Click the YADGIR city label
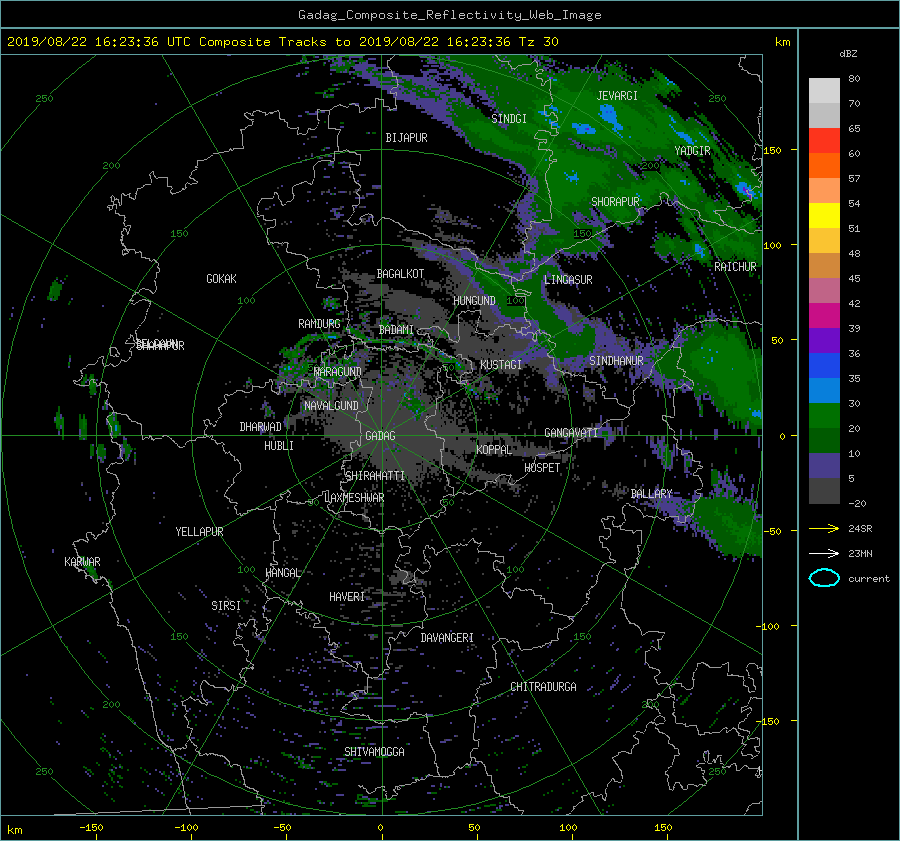This screenshot has width=900, height=841. [x=692, y=151]
